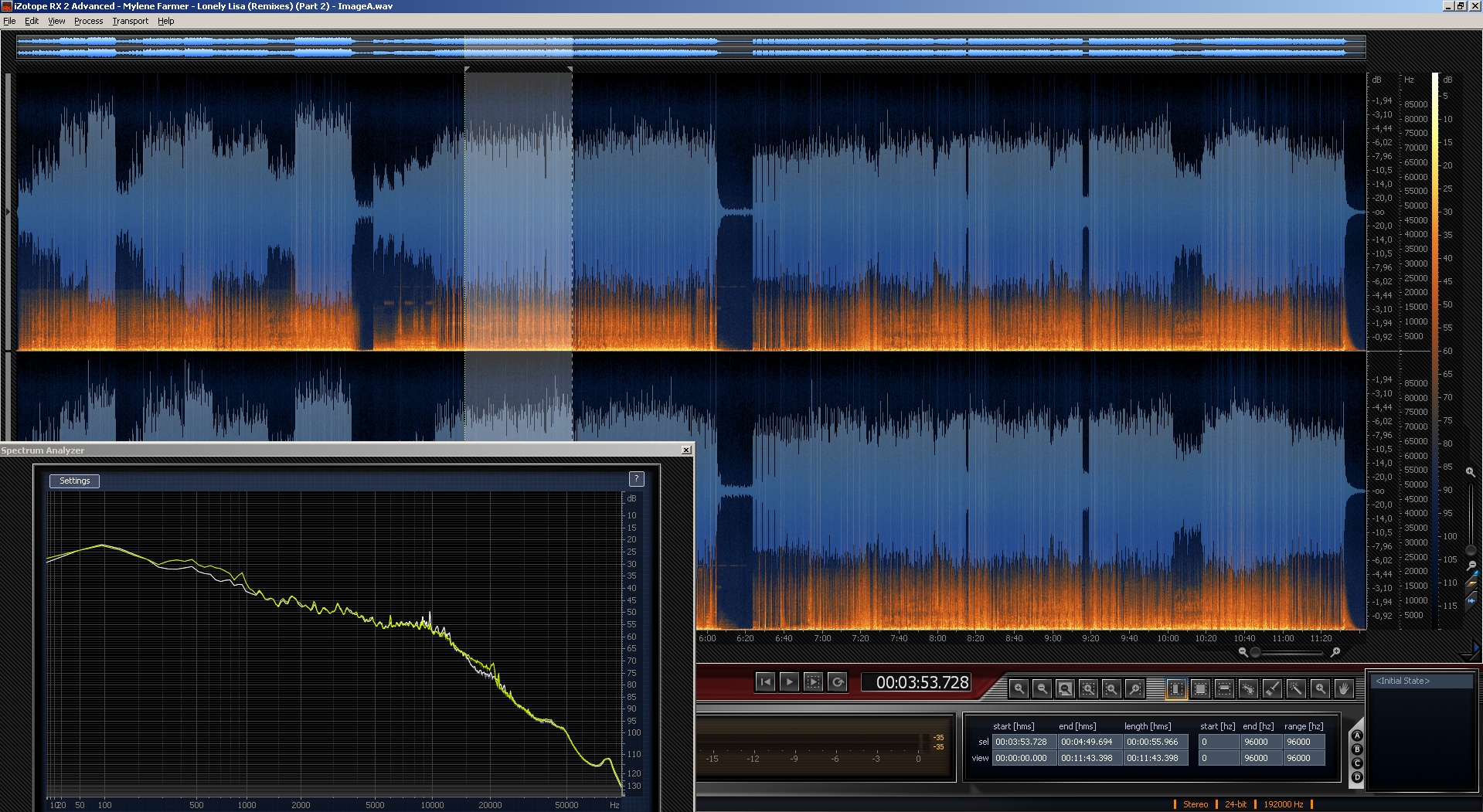Image resolution: width=1483 pixels, height=812 pixels.
Task: Click the 8:00 mark on the time ruler
Action: tap(937, 638)
